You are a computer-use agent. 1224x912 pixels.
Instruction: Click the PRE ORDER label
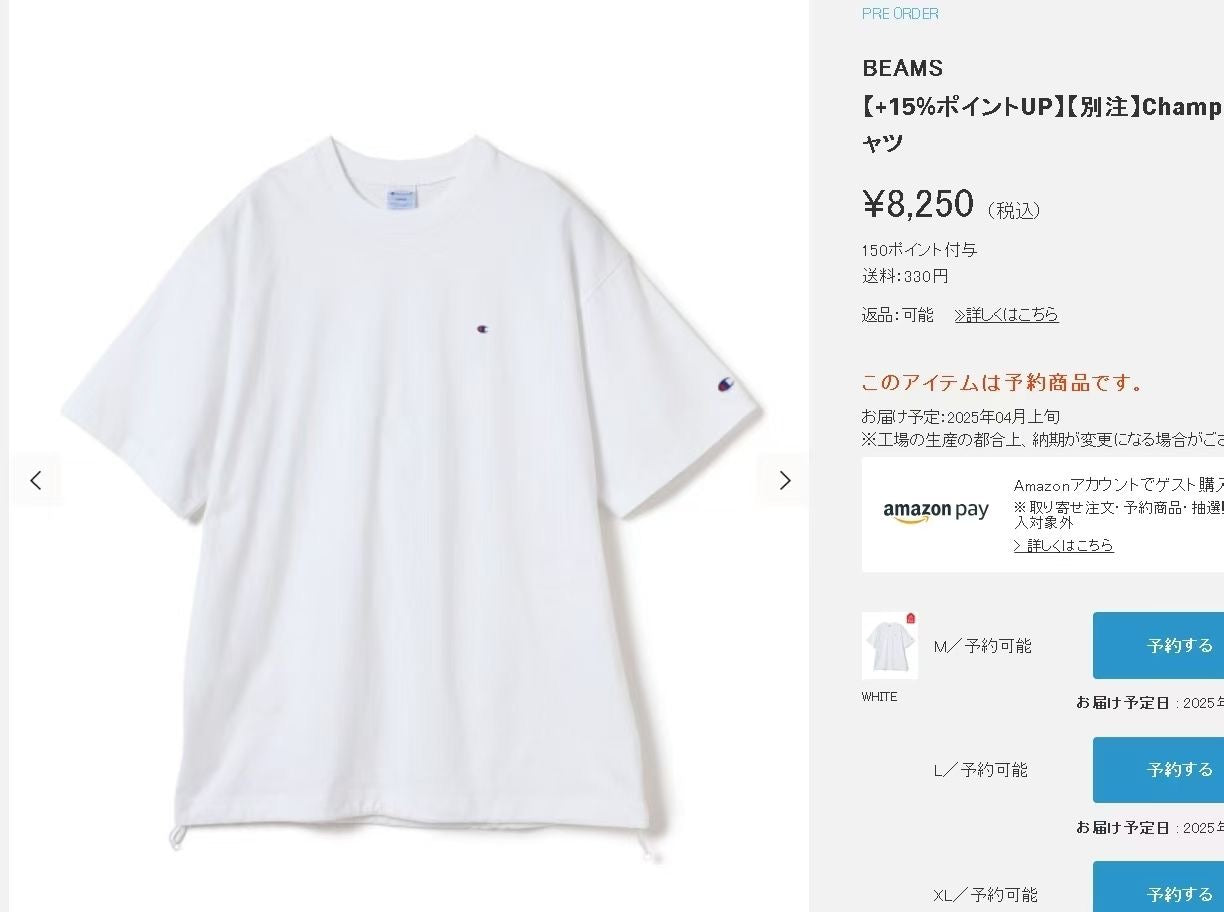pos(900,14)
